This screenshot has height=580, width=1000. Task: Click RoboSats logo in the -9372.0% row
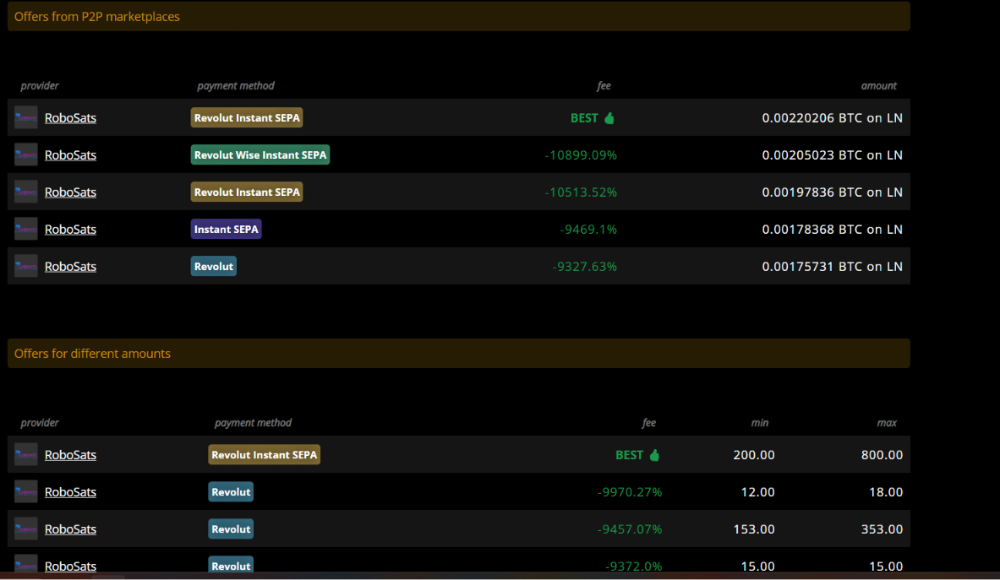coord(26,564)
